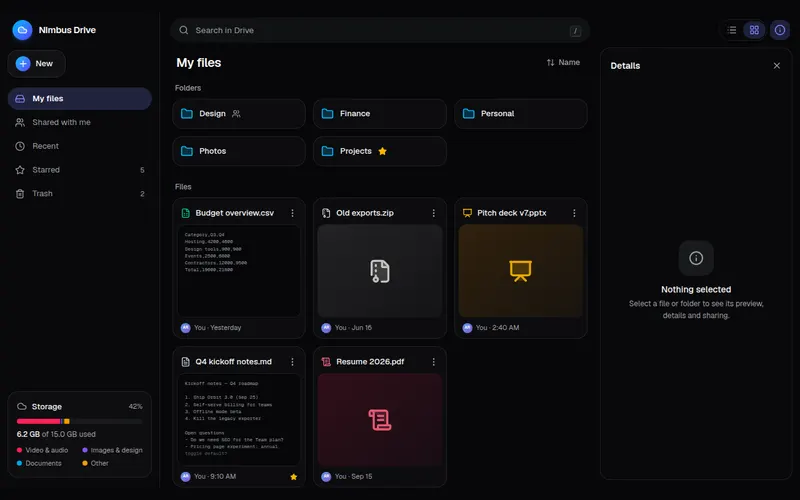
Task: Click the shared people icon on Design folder
Action: pyautogui.click(x=236, y=113)
